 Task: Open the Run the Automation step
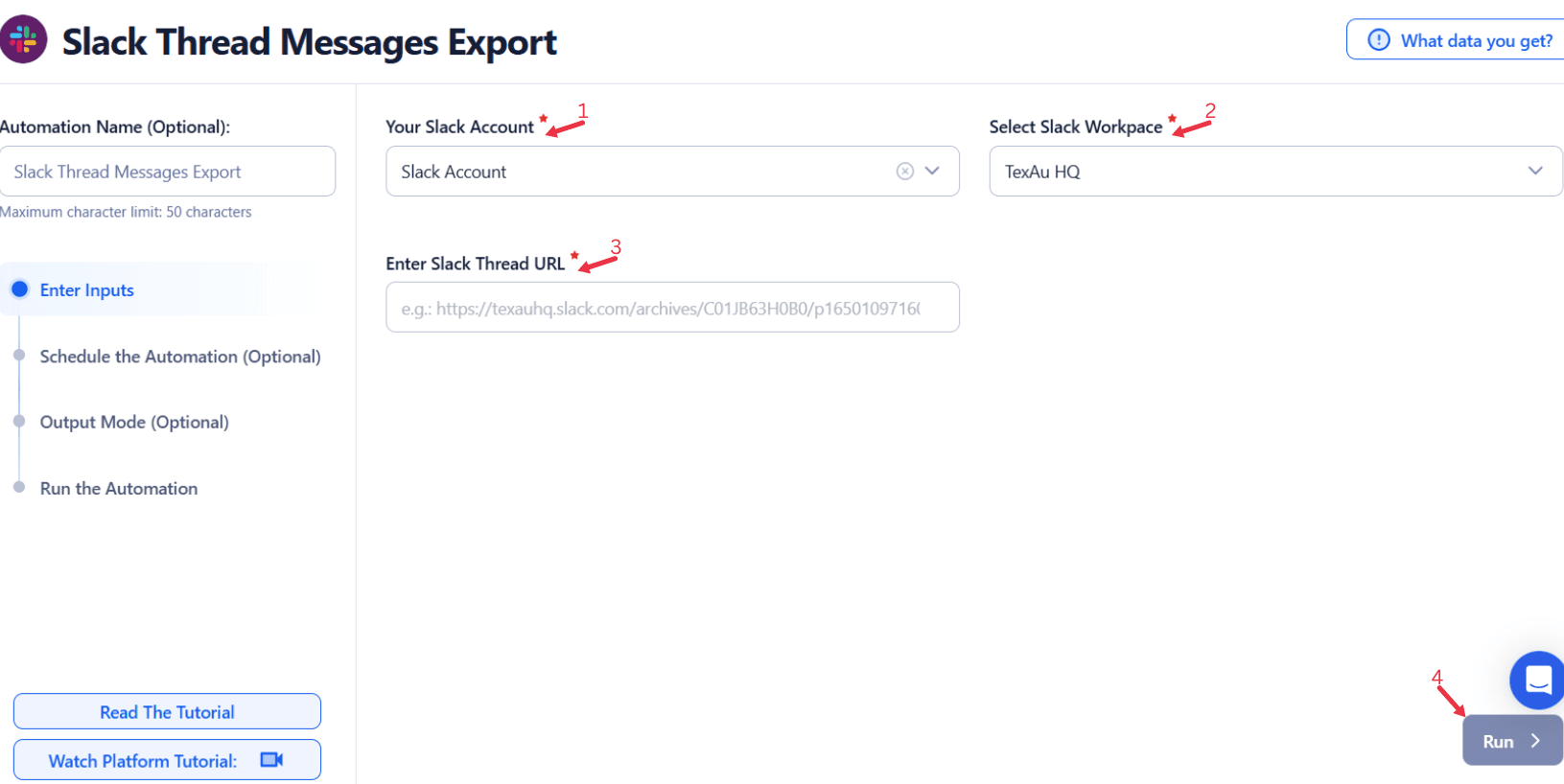(x=119, y=489)
